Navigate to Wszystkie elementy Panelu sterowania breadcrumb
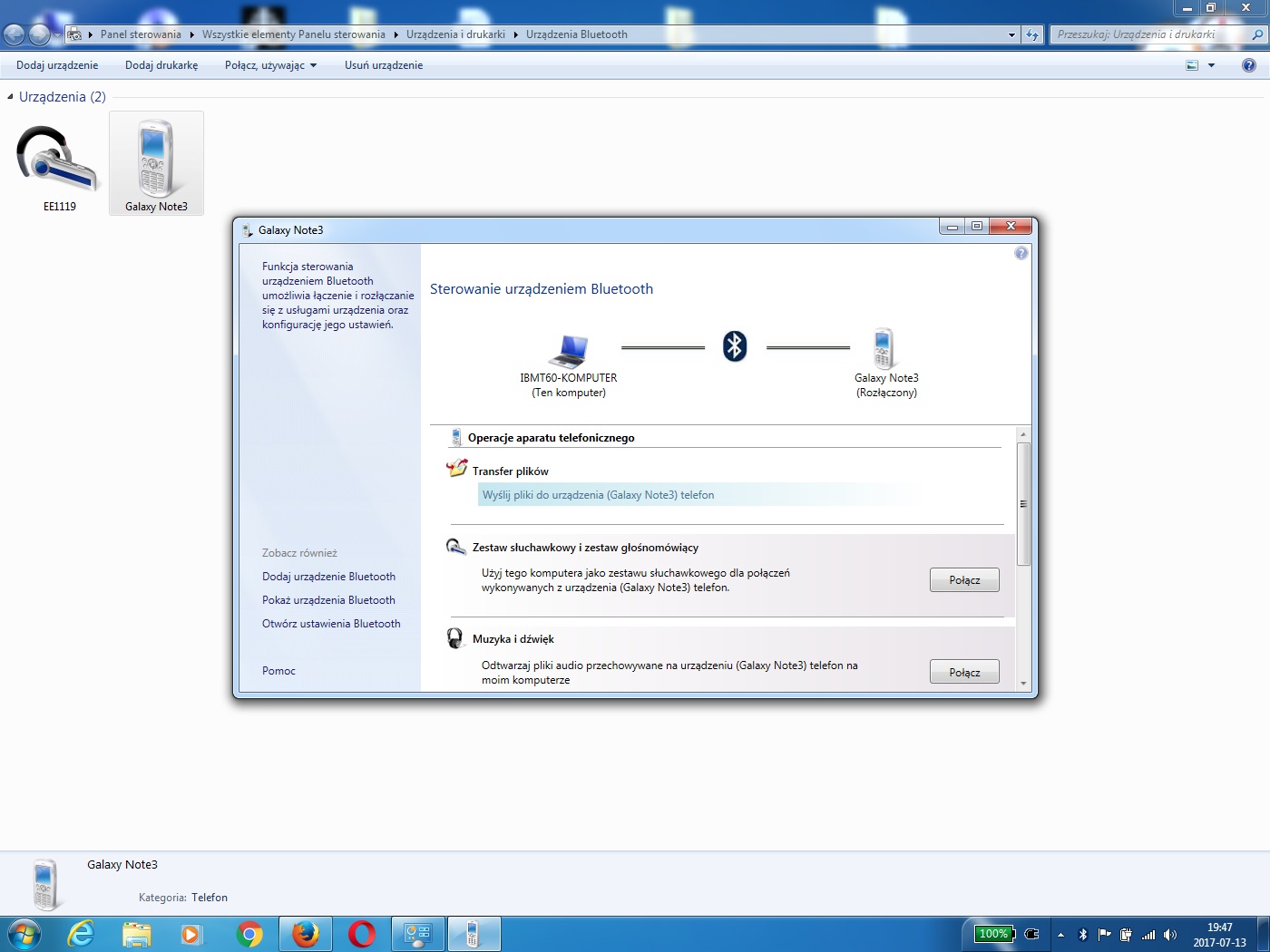Screen dimensions: 1270x952 point(294,34)
